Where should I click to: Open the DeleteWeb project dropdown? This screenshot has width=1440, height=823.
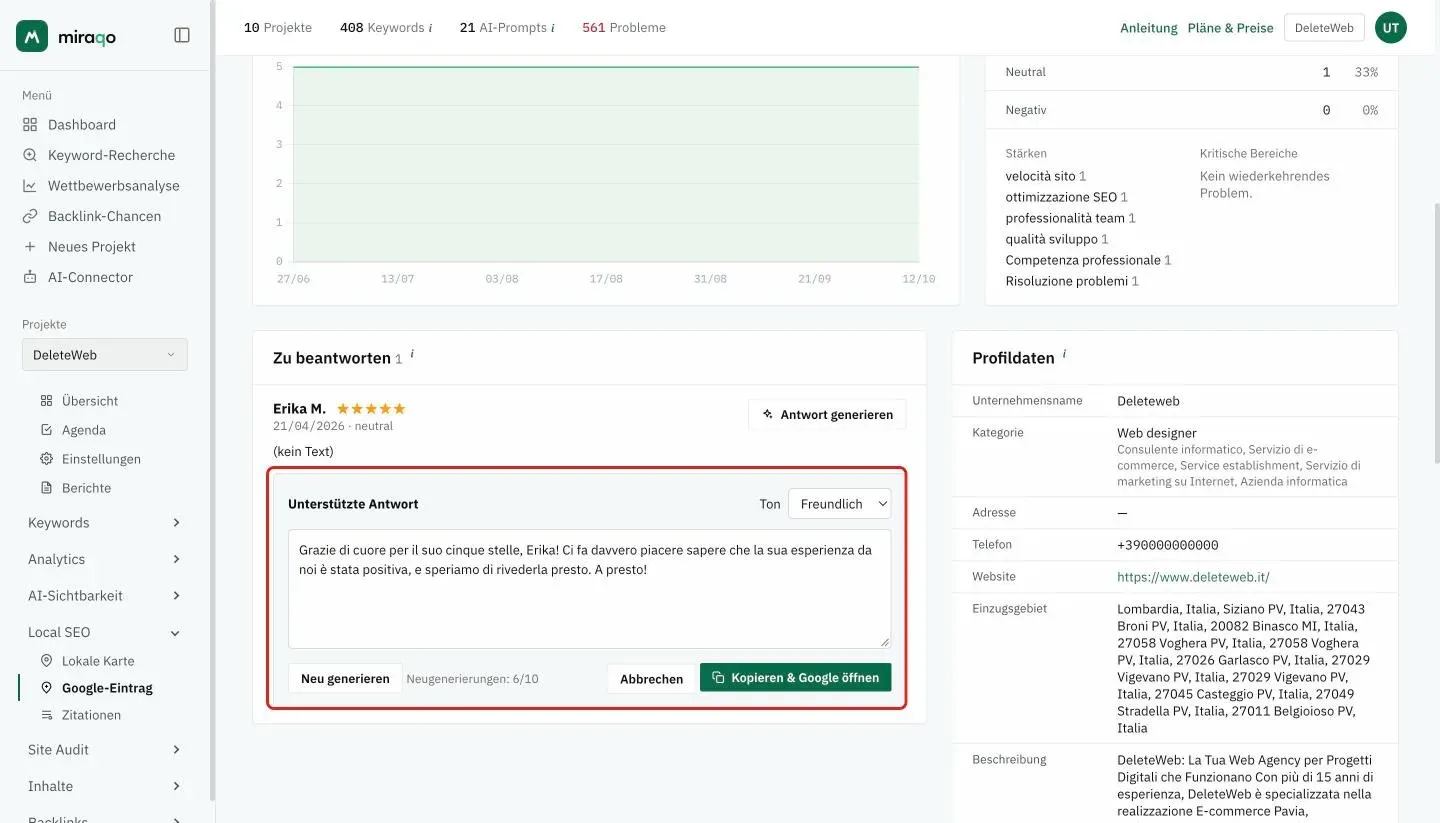point(105,355)
